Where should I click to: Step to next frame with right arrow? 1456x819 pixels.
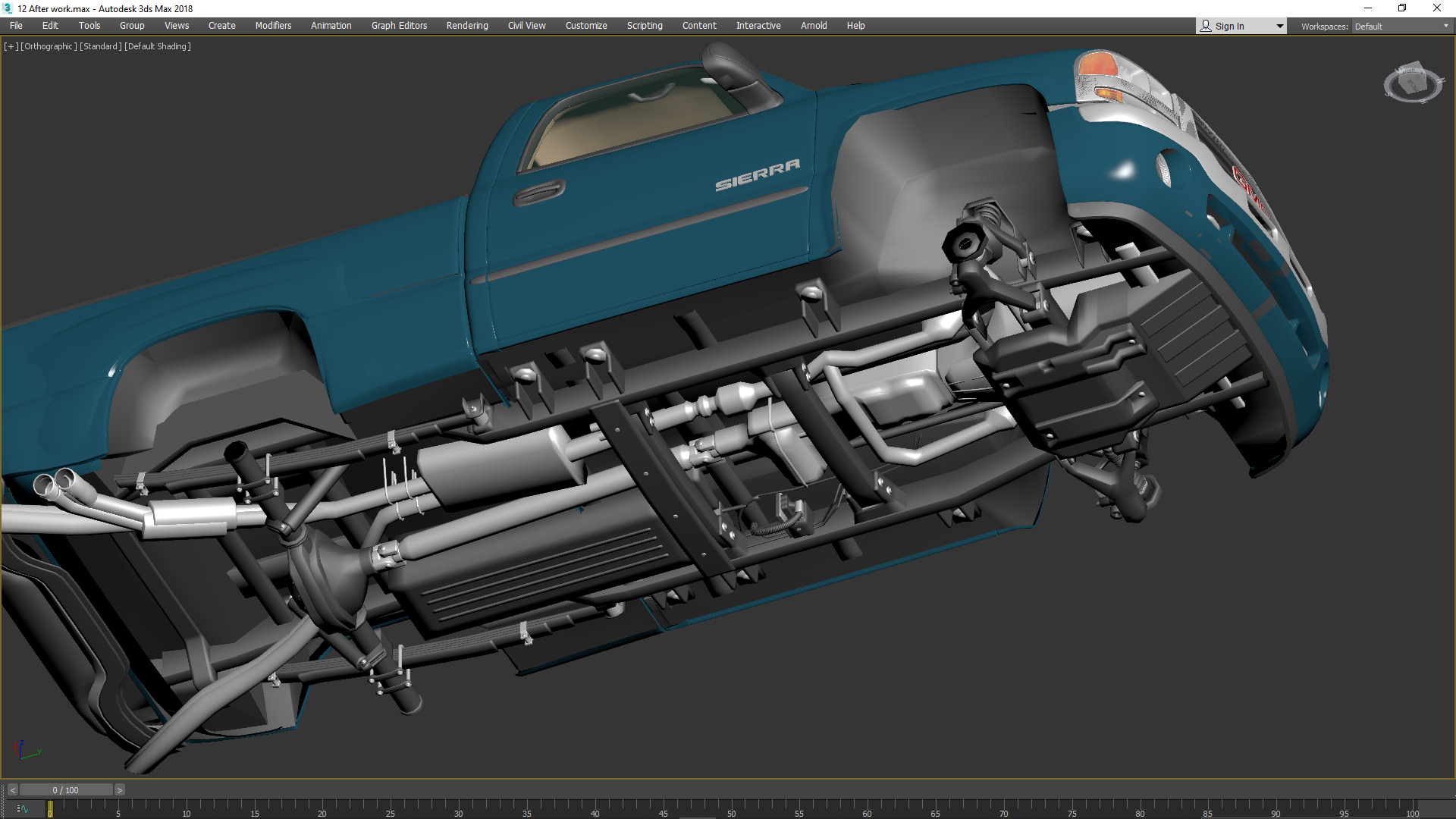coord(119,790)
